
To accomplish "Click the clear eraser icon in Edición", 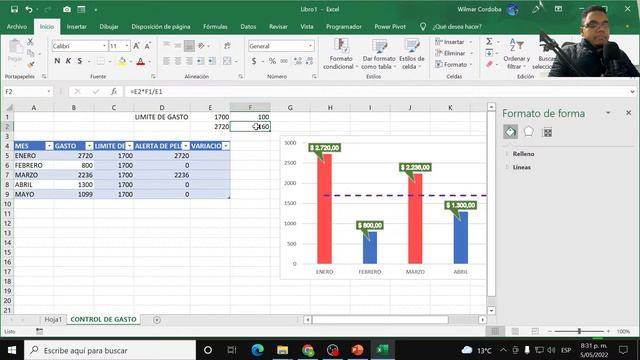I will tap(489, 64).
